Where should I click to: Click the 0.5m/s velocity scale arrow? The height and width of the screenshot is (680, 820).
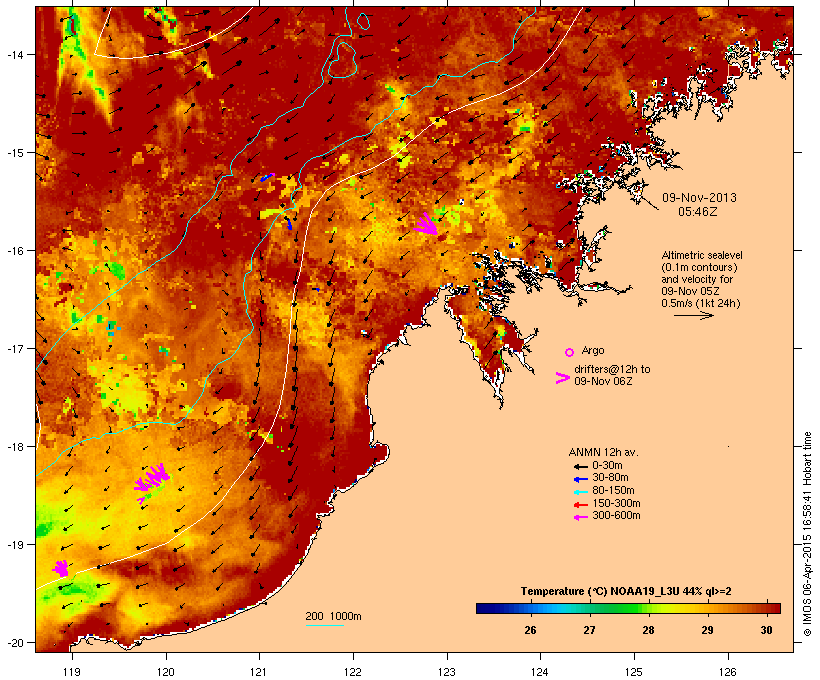[693, 315]
